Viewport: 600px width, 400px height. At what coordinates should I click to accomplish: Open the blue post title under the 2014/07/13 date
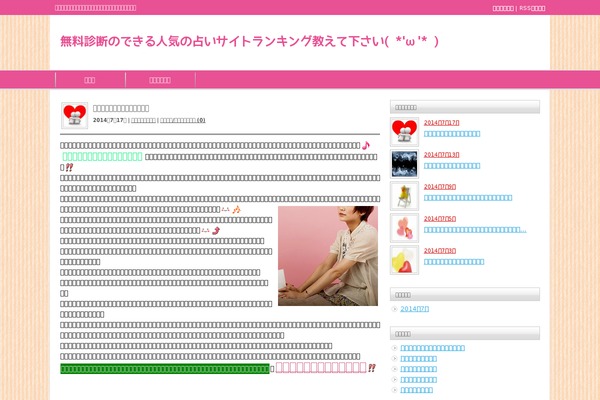(x=452, y=166)
